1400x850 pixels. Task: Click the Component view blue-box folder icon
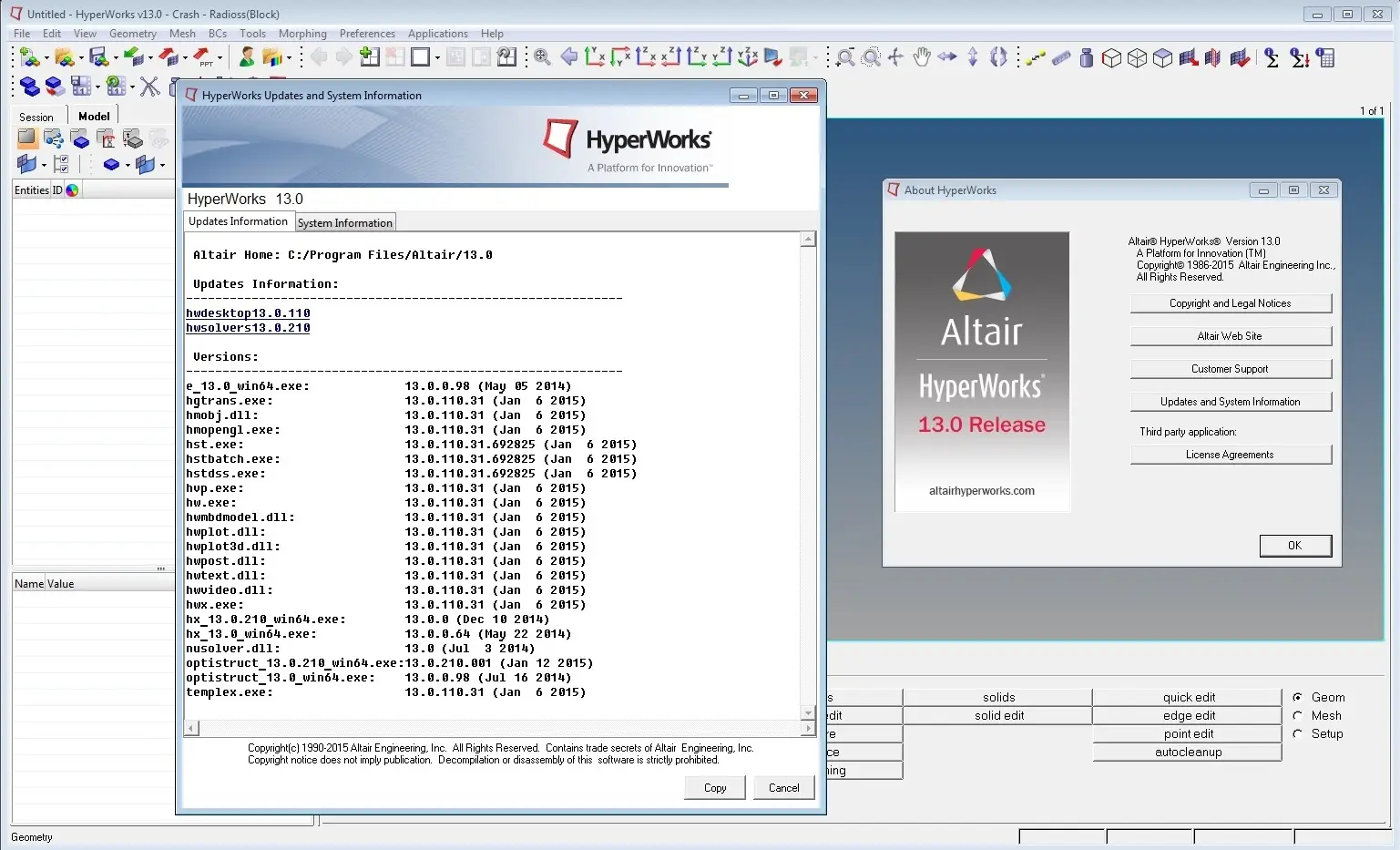tap(79, 138)
